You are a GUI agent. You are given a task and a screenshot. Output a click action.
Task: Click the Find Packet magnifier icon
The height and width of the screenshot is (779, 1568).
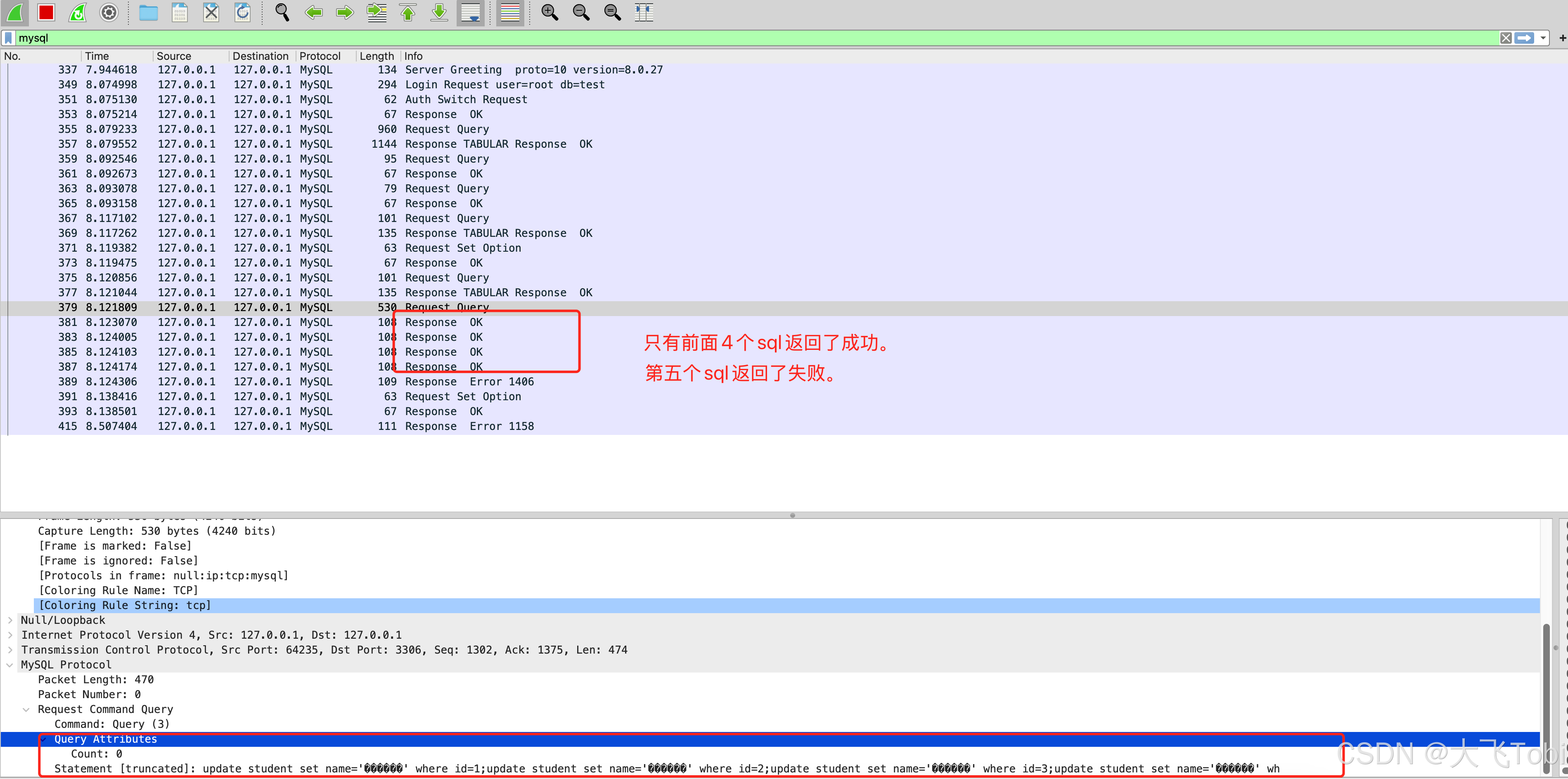[282, 12]
